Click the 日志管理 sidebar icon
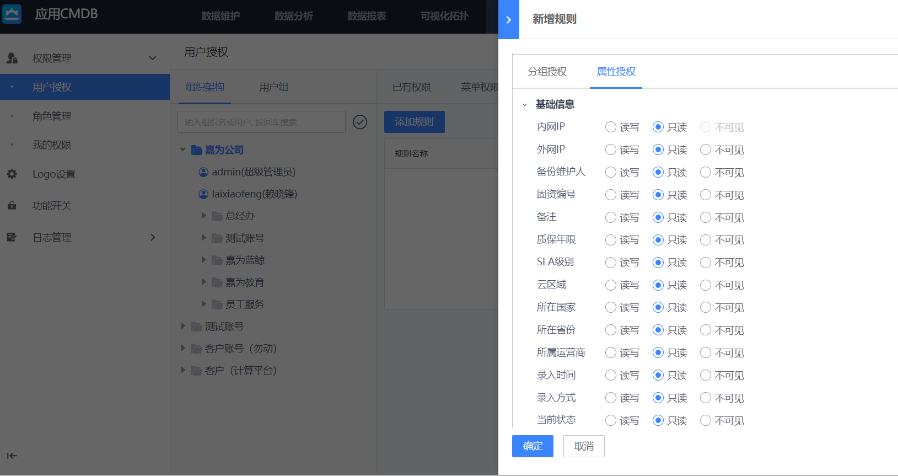Image resolution: width=898 pixels, height=476 pixels. (12, 237)
